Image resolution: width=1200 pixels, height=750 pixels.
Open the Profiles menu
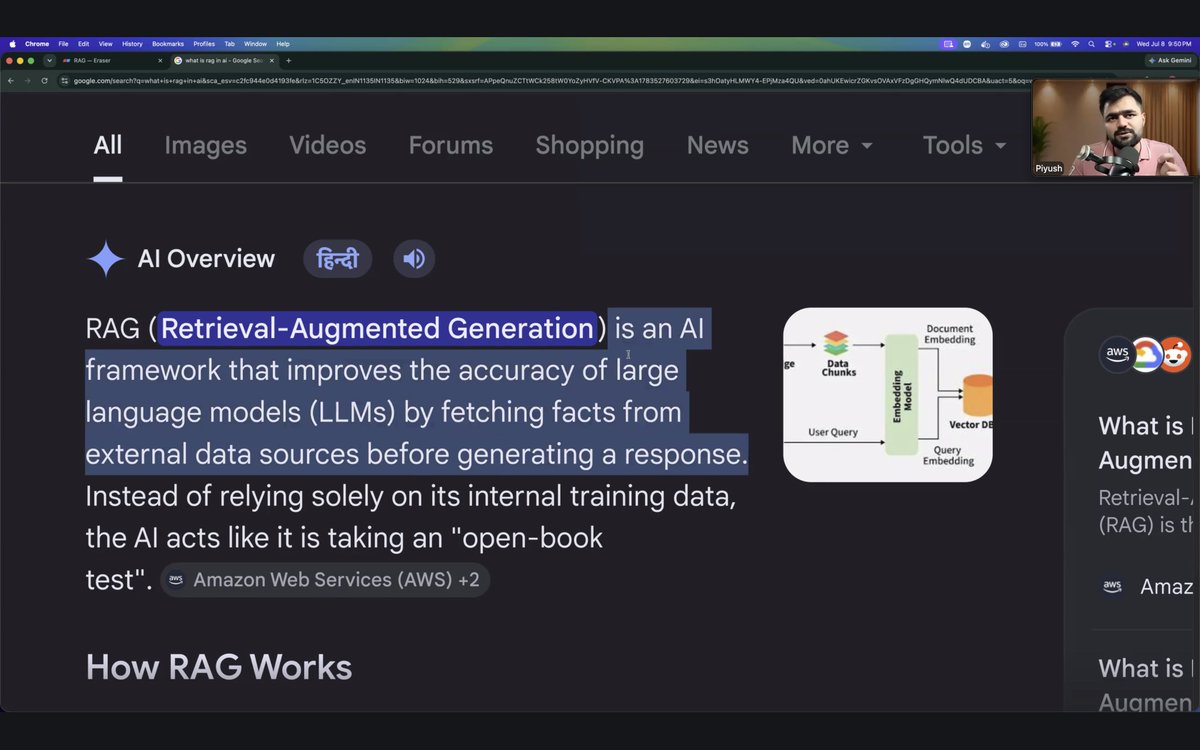tap(204, 44)
